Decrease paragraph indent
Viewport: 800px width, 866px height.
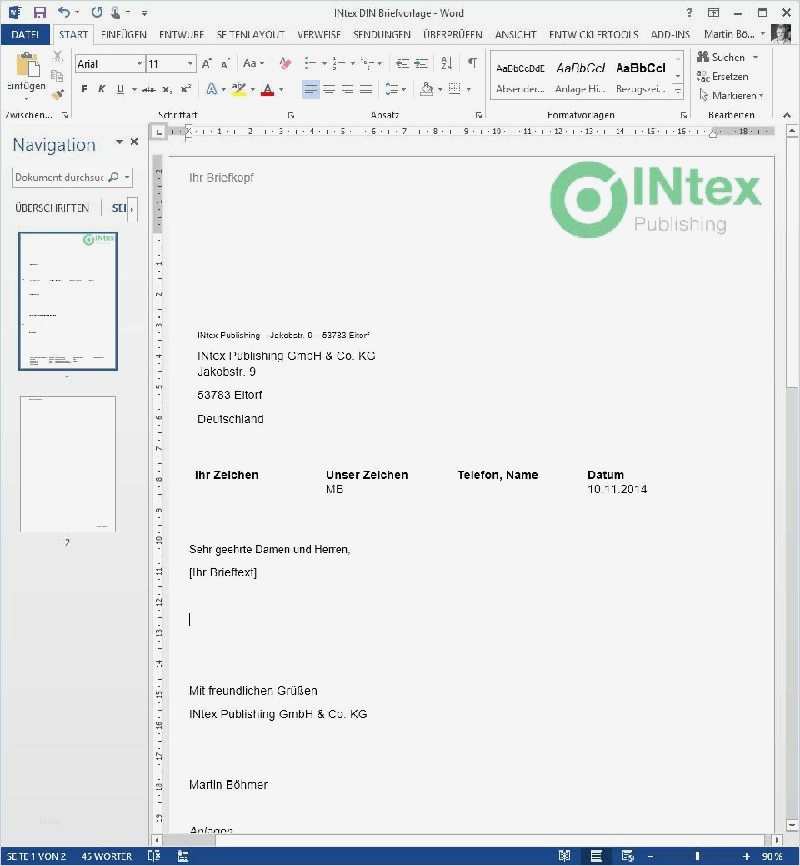tap(402, 64)
